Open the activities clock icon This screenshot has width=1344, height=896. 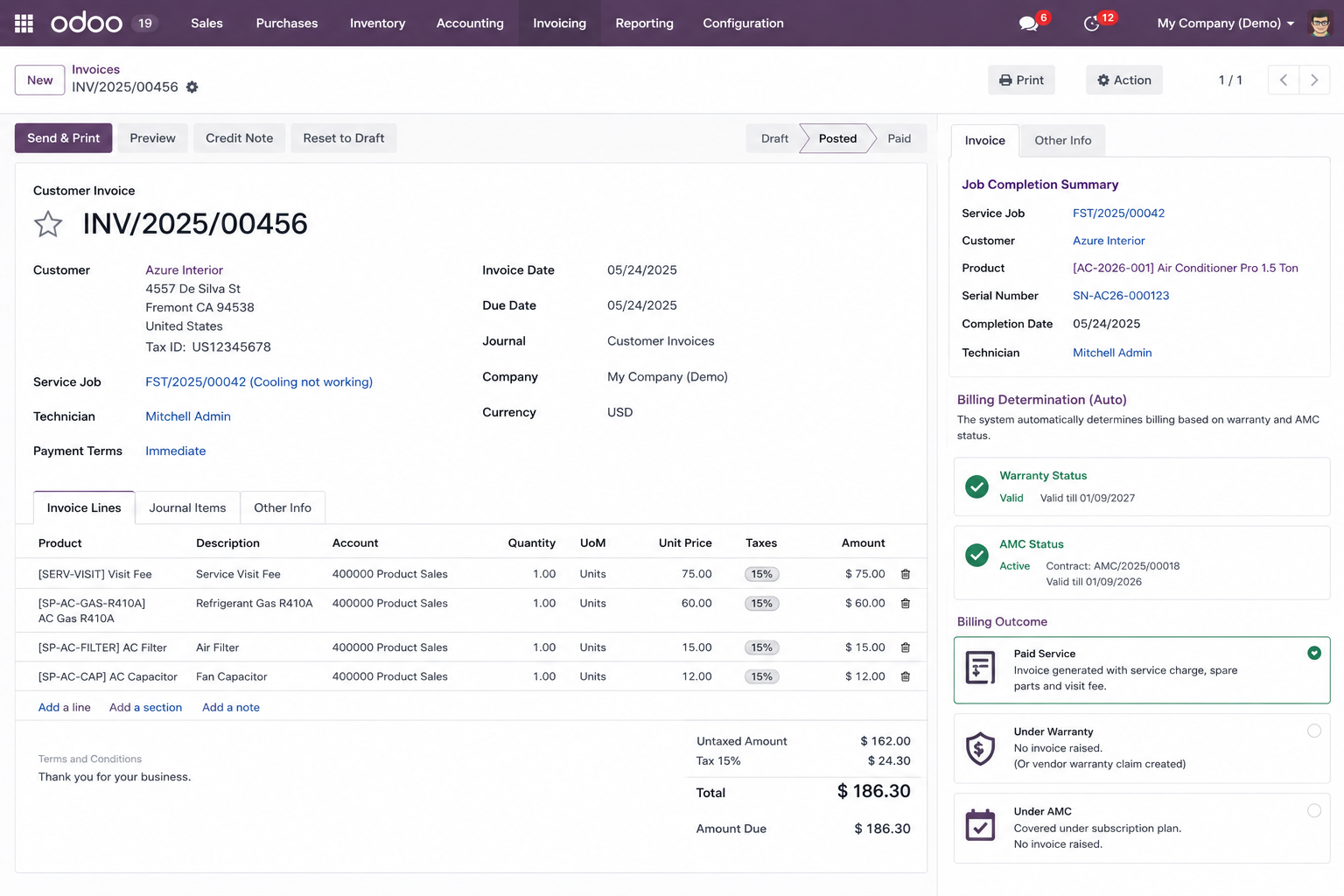1091,24
